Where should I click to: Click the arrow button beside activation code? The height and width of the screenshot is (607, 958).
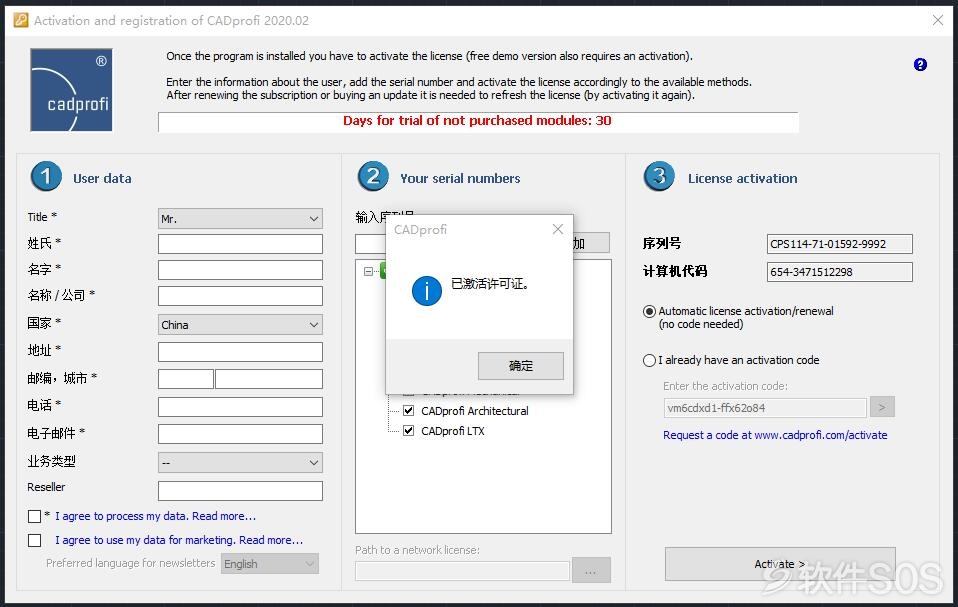coord(882,407)
